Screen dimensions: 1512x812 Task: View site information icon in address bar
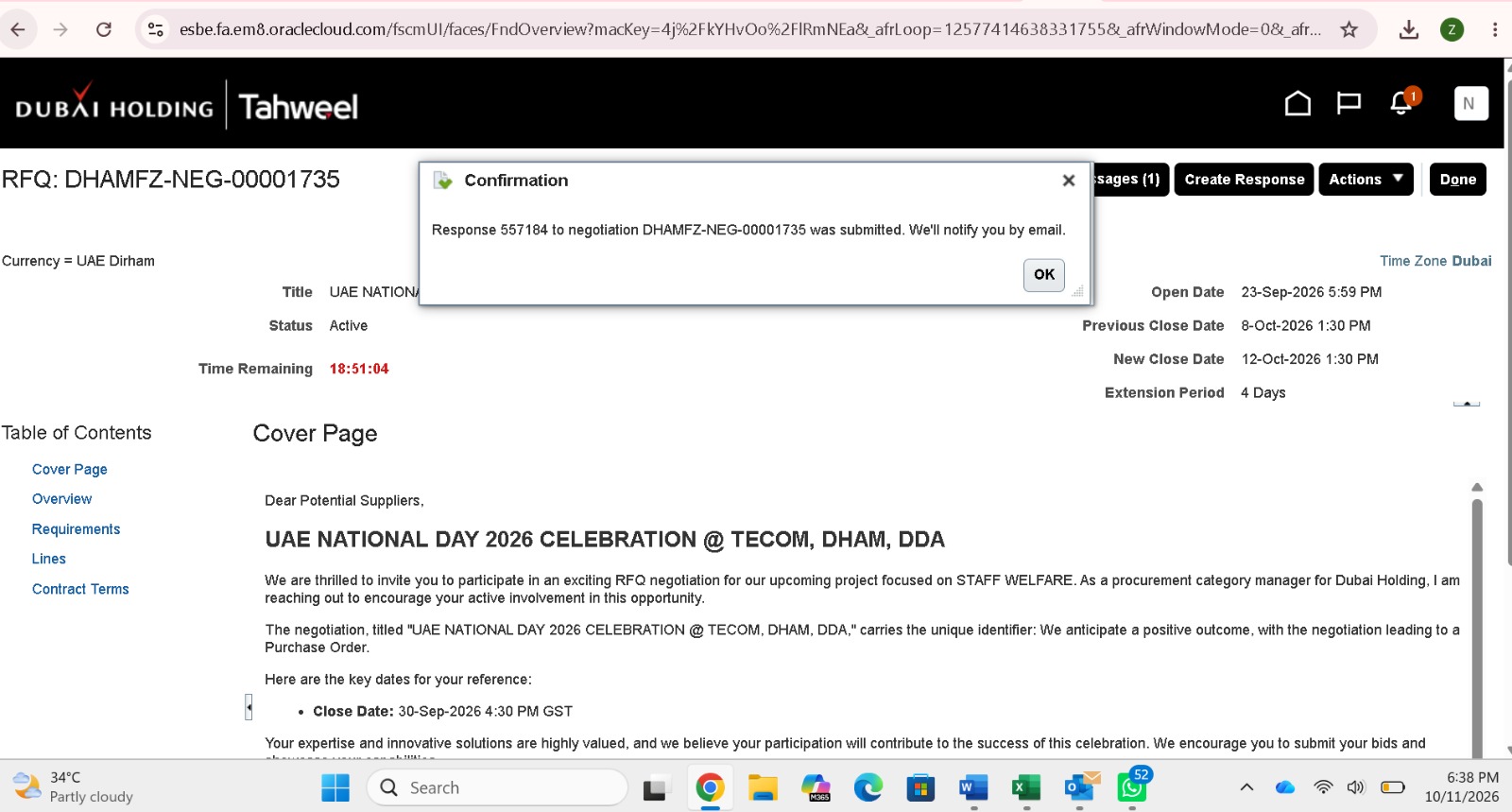(x=156, y=29)
